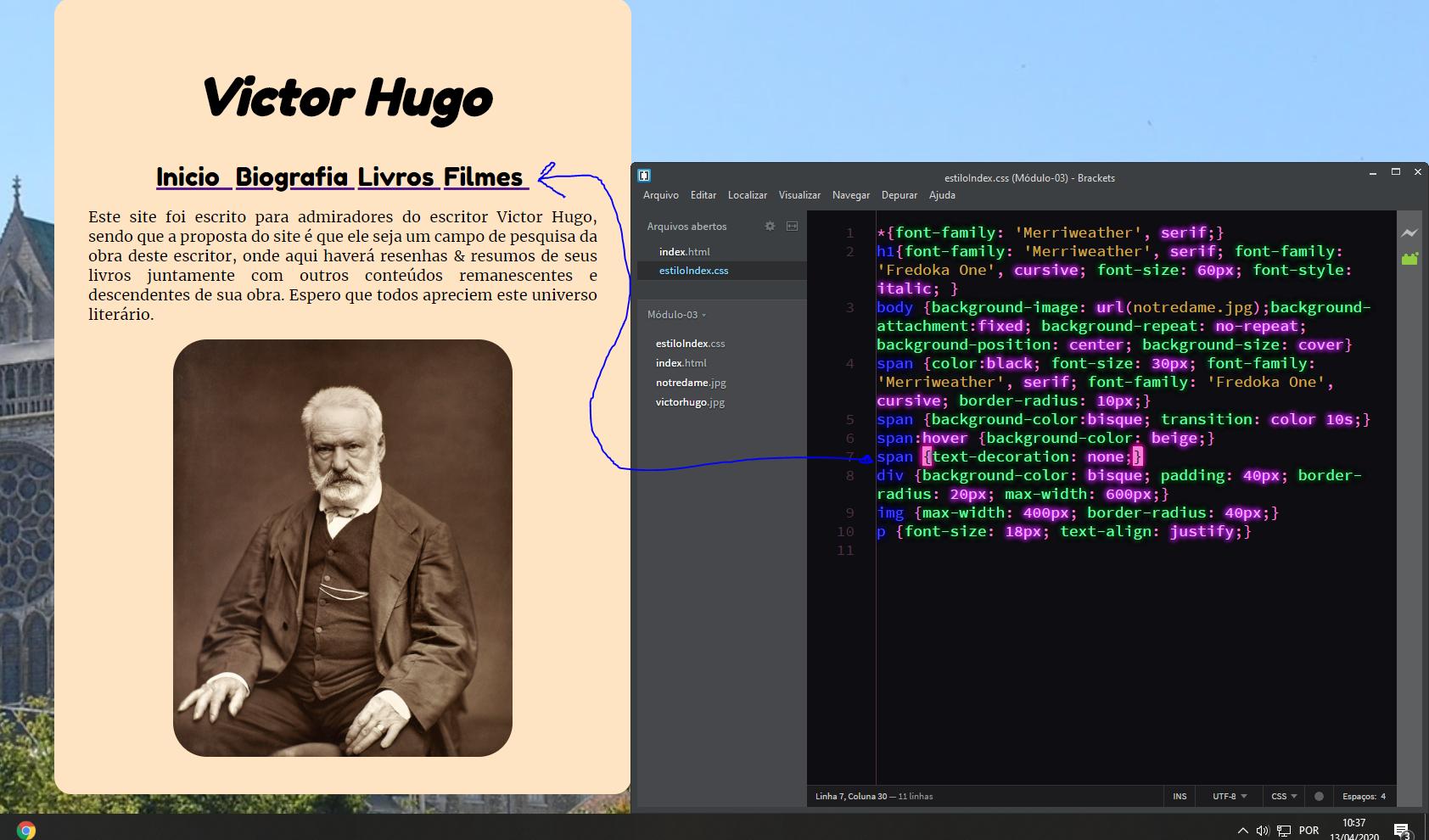Click line number 1 in the gutter
The width and height of the screenshot is (1429, 840).
click(849, 233)
